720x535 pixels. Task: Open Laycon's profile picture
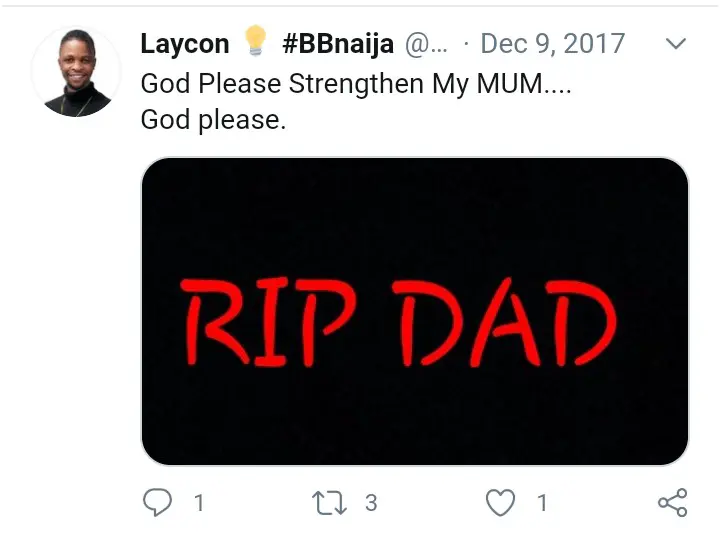coord(70,71)
